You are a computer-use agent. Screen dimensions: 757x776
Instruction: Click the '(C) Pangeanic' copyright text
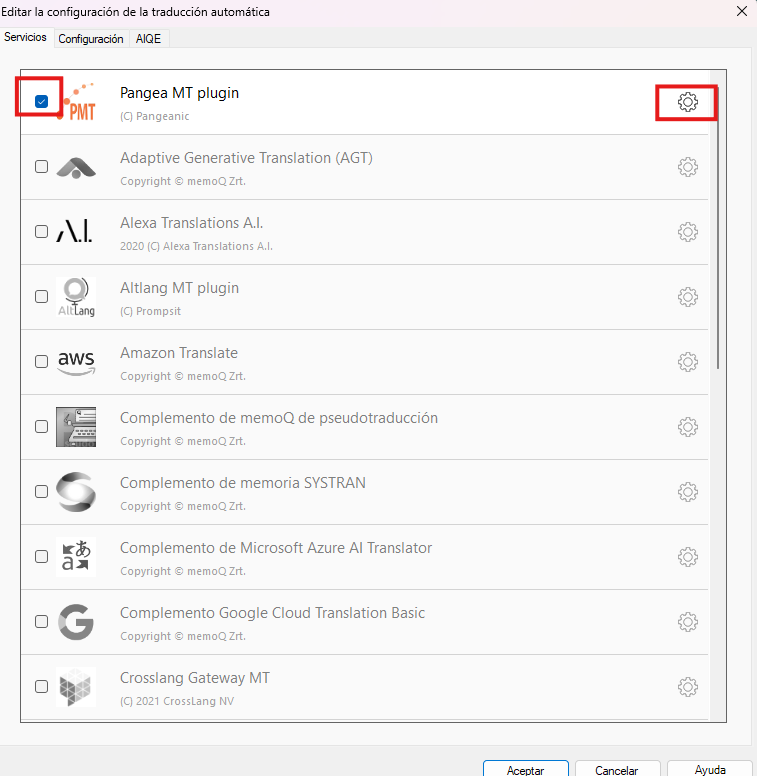tap(154, 116)
